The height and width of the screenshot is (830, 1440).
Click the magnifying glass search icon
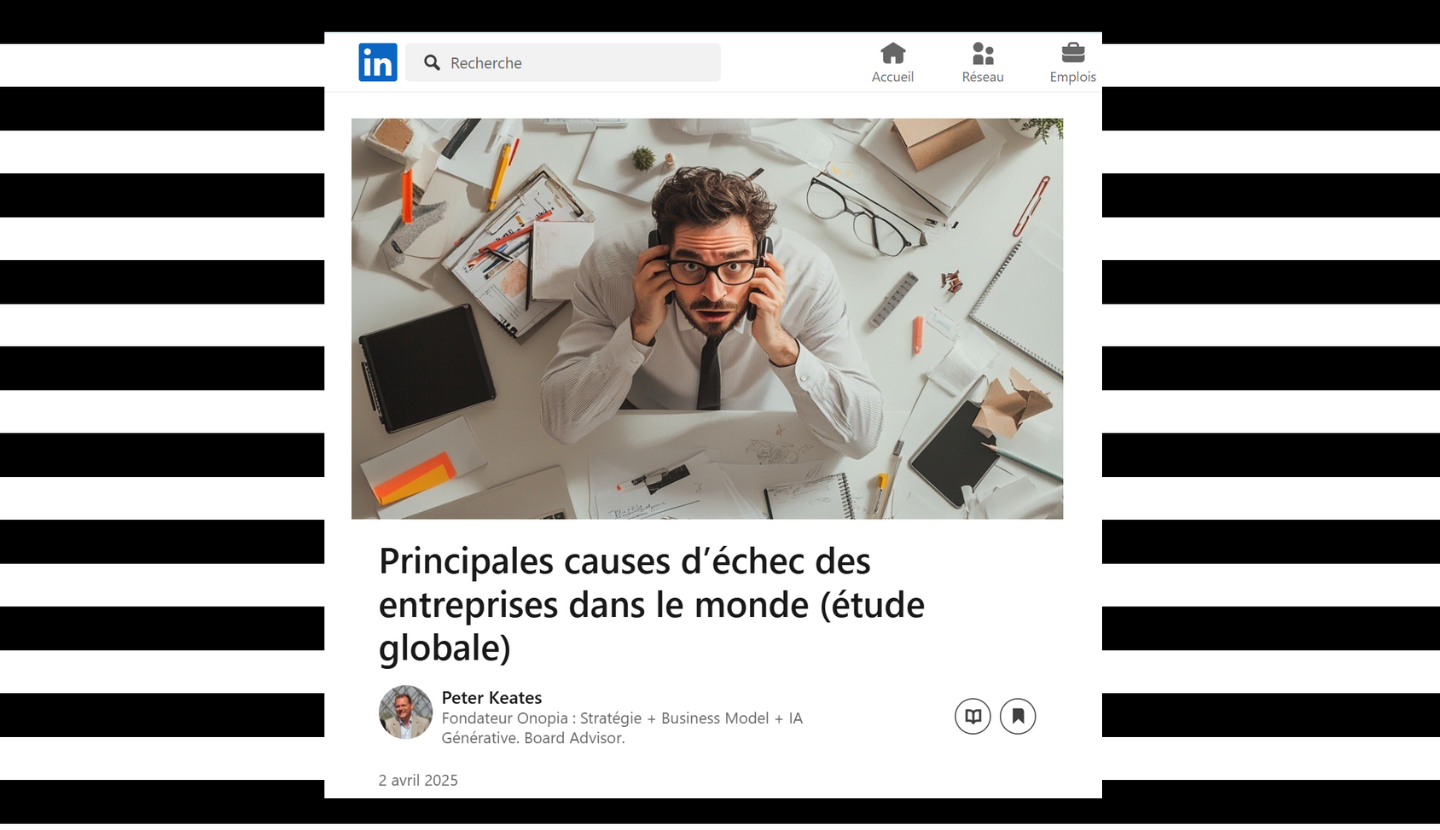(432, 63)
